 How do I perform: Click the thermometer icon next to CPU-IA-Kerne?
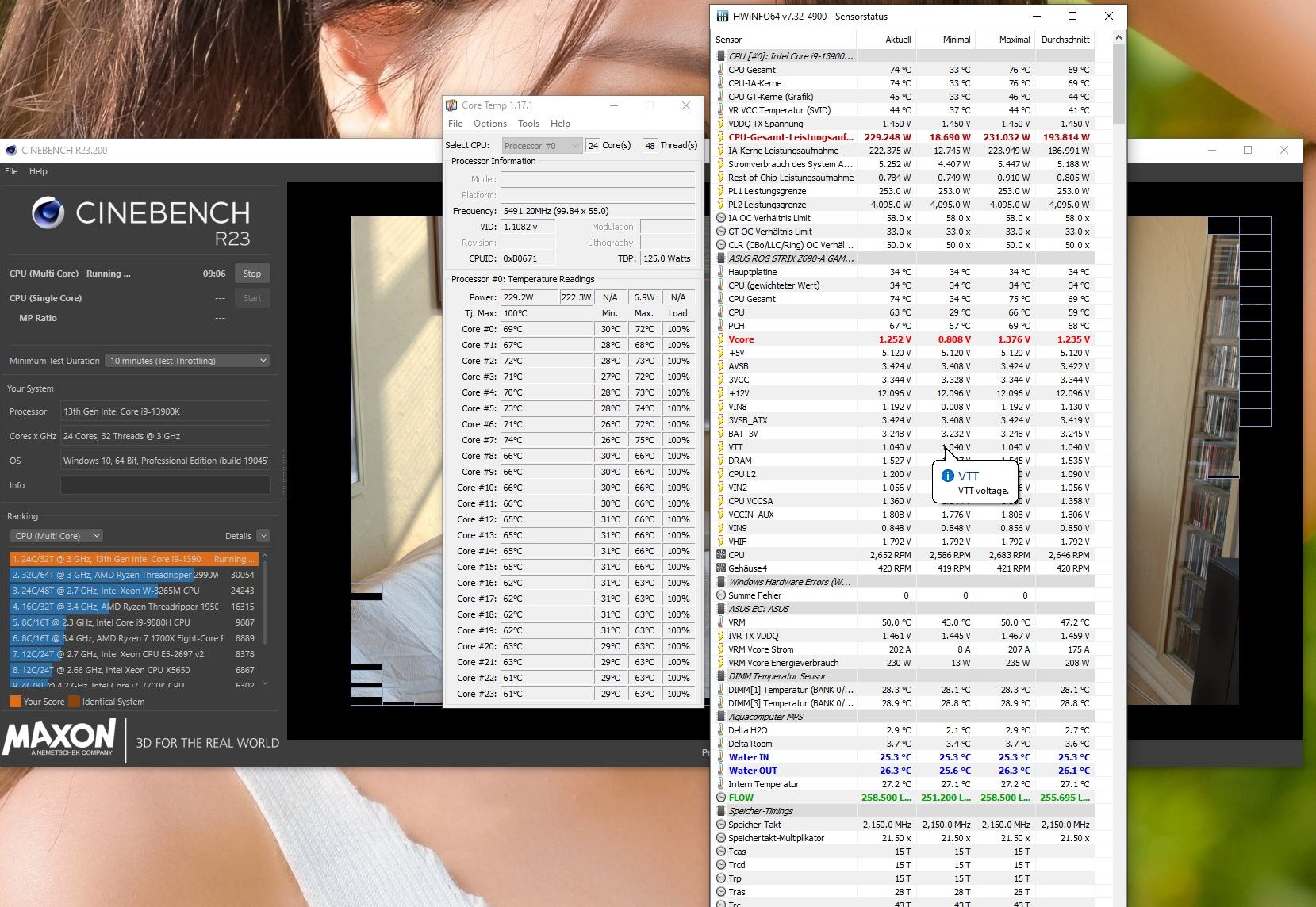click(721, 83)
